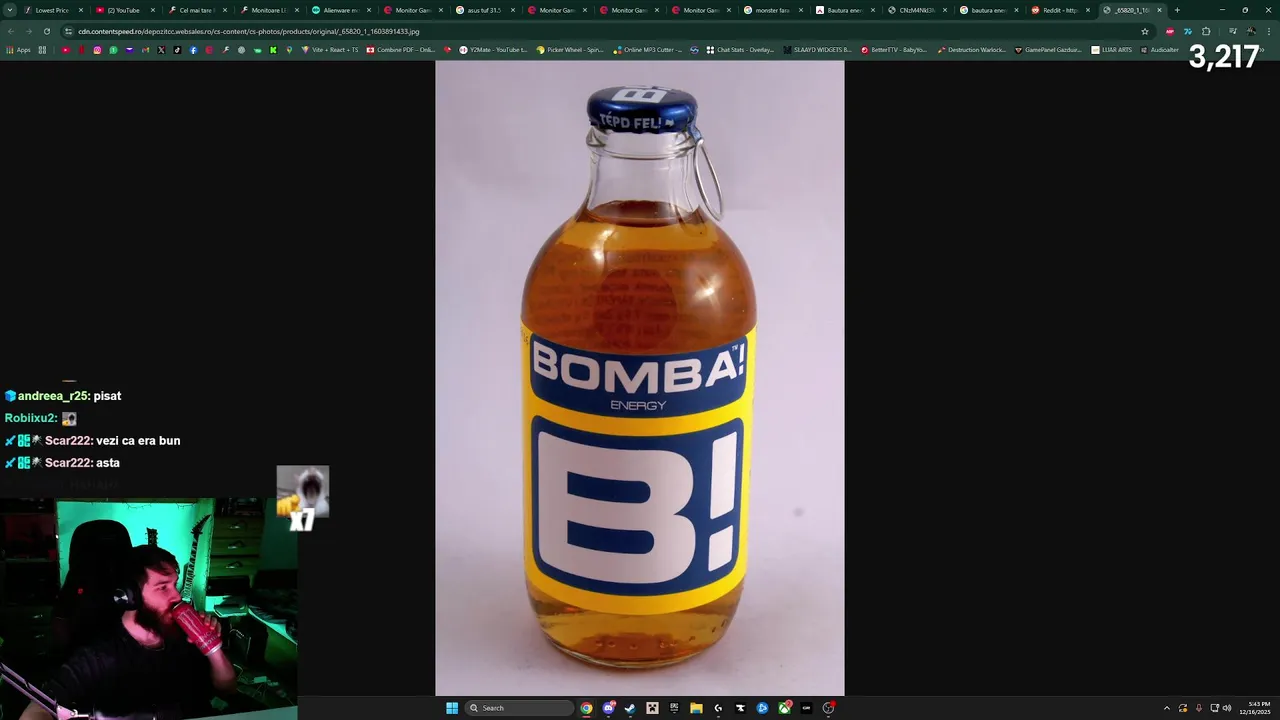Click the BOMBA energy bottle image

640,378
